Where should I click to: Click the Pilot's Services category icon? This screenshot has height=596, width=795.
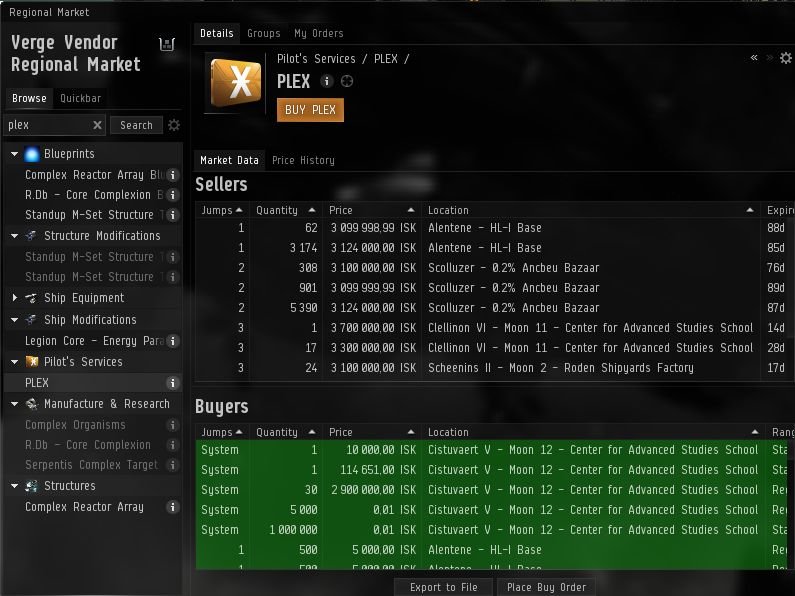click(x=32, y=361)
